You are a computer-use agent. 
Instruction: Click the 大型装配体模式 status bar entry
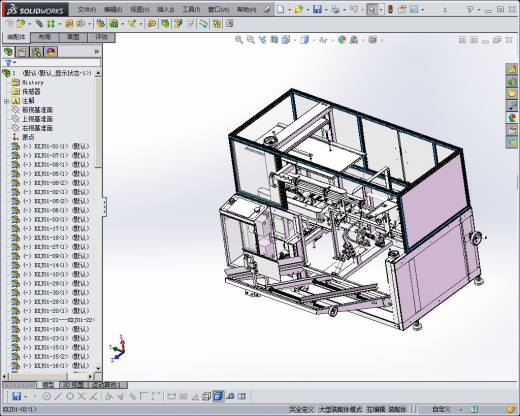coord(340,409)
